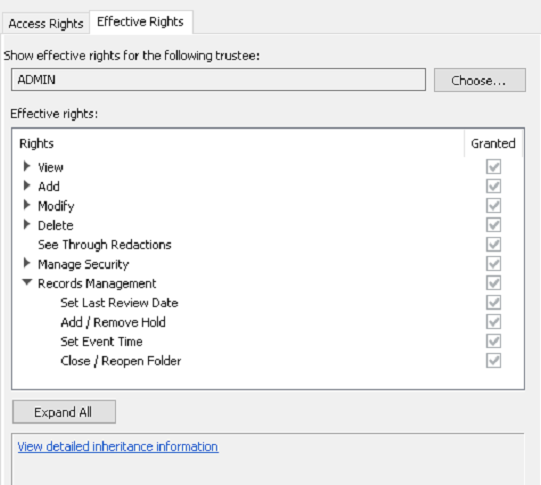This screenshot has width=541, height=485.
Task: Toggle Close / Reopen Folder checkbox
Action: [x=493, y=361]
